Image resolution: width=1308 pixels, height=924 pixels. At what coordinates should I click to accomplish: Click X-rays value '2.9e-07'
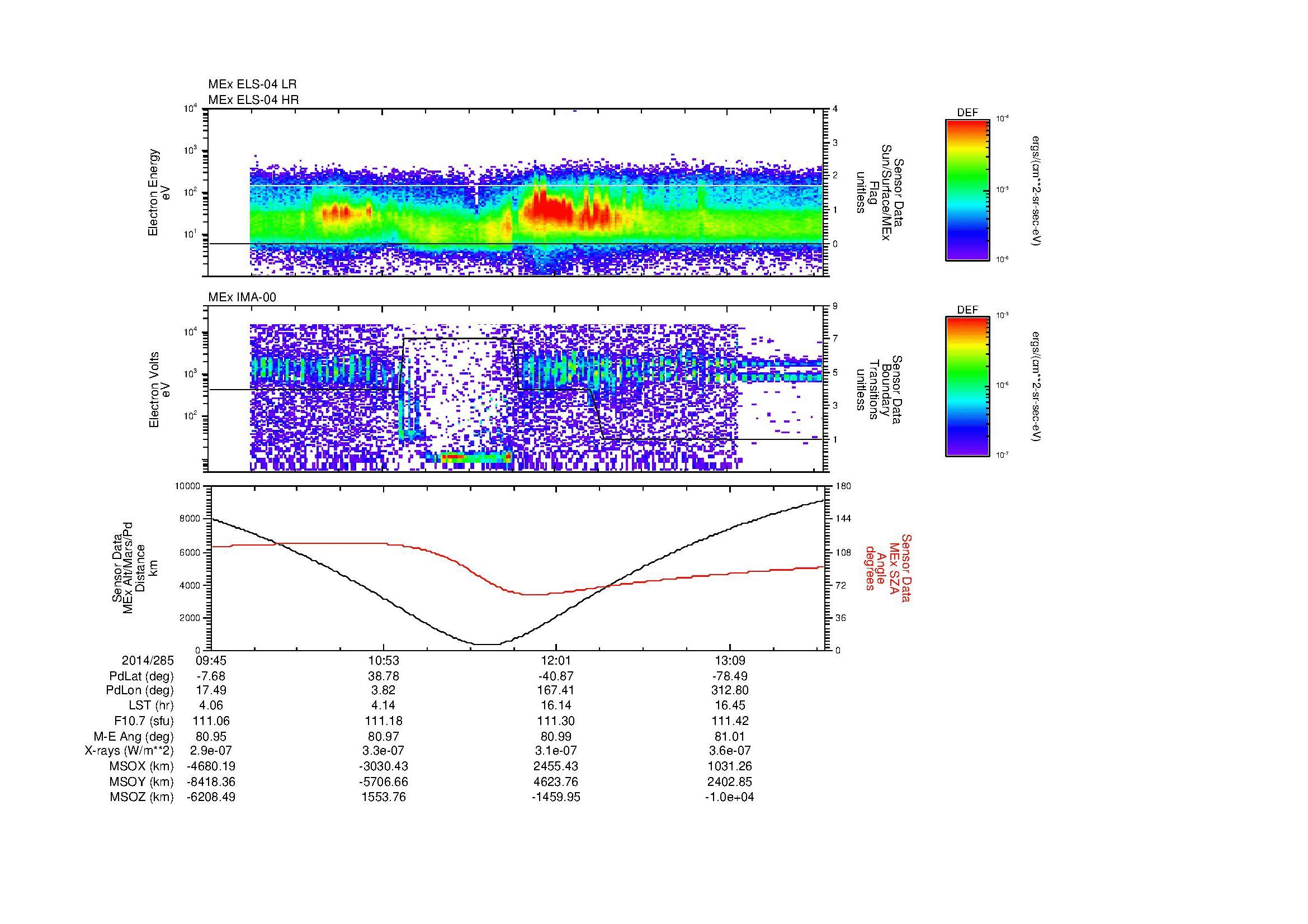pos(211,751)
